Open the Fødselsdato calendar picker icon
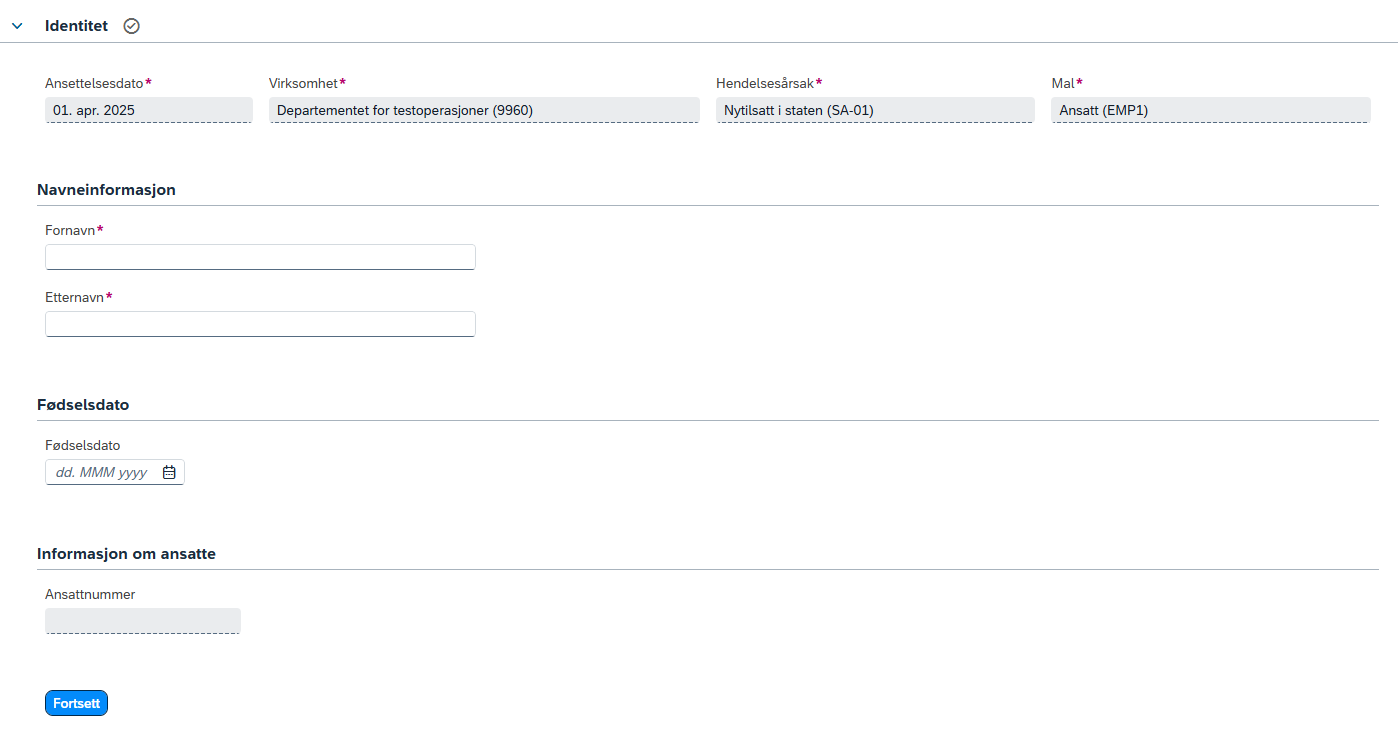Viewport: 1398px width, 733px height. tap(169, 472)
